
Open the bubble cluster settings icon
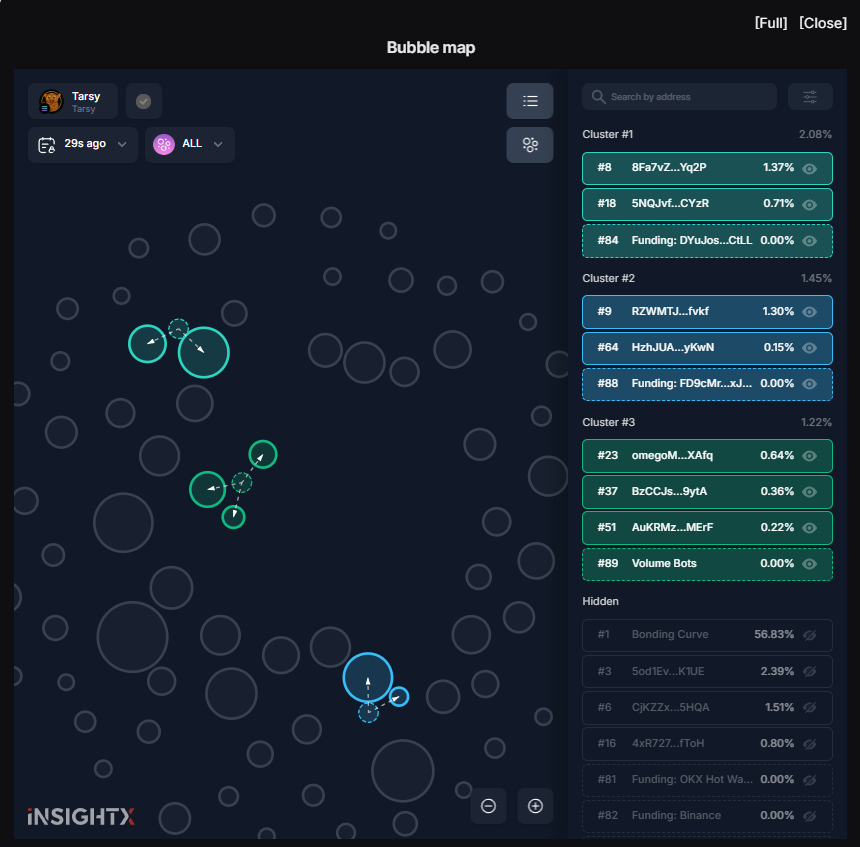click(x=530, y=145)
